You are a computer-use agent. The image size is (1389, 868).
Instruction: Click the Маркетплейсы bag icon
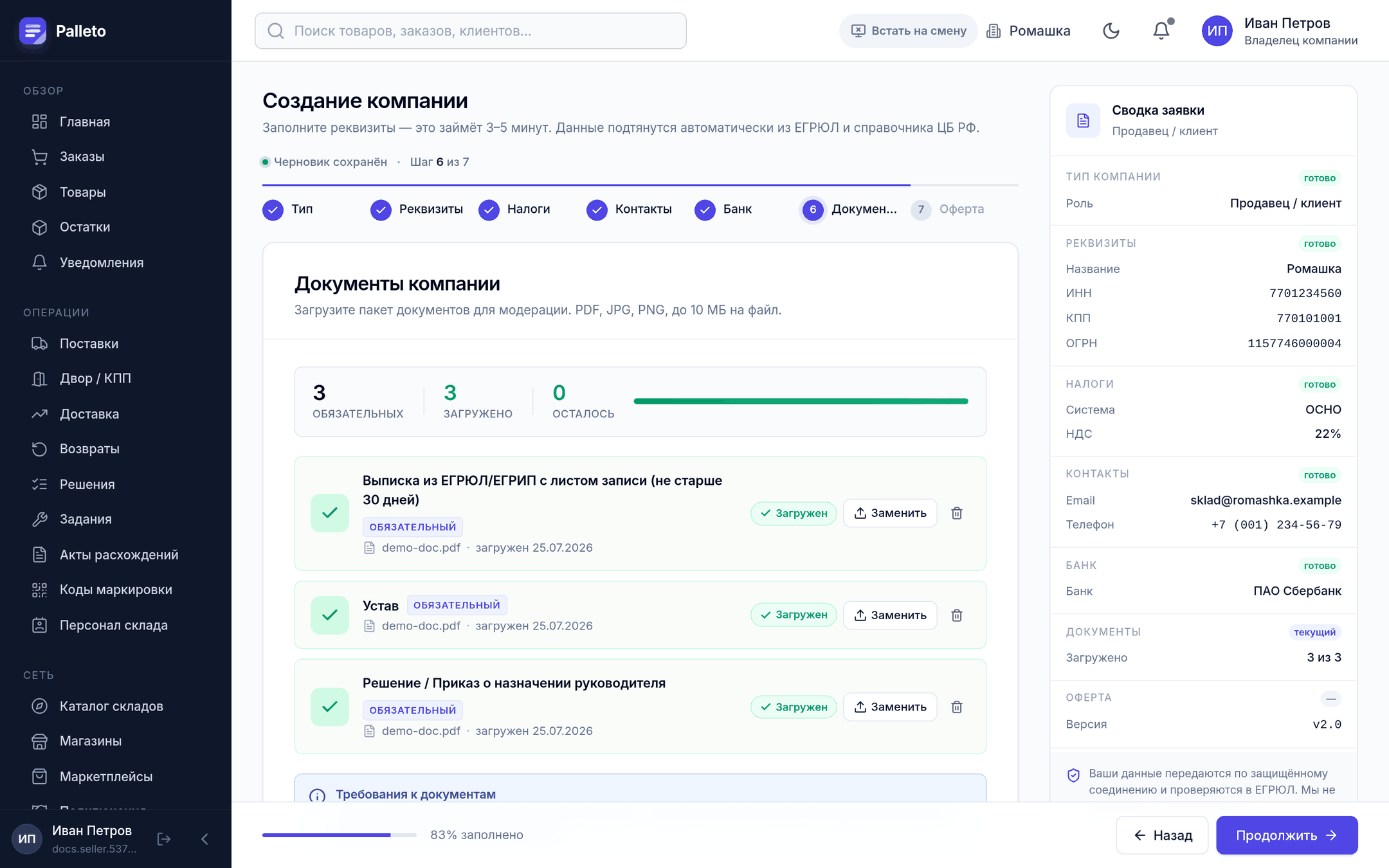pyautogui.click(x=40, y=777)
